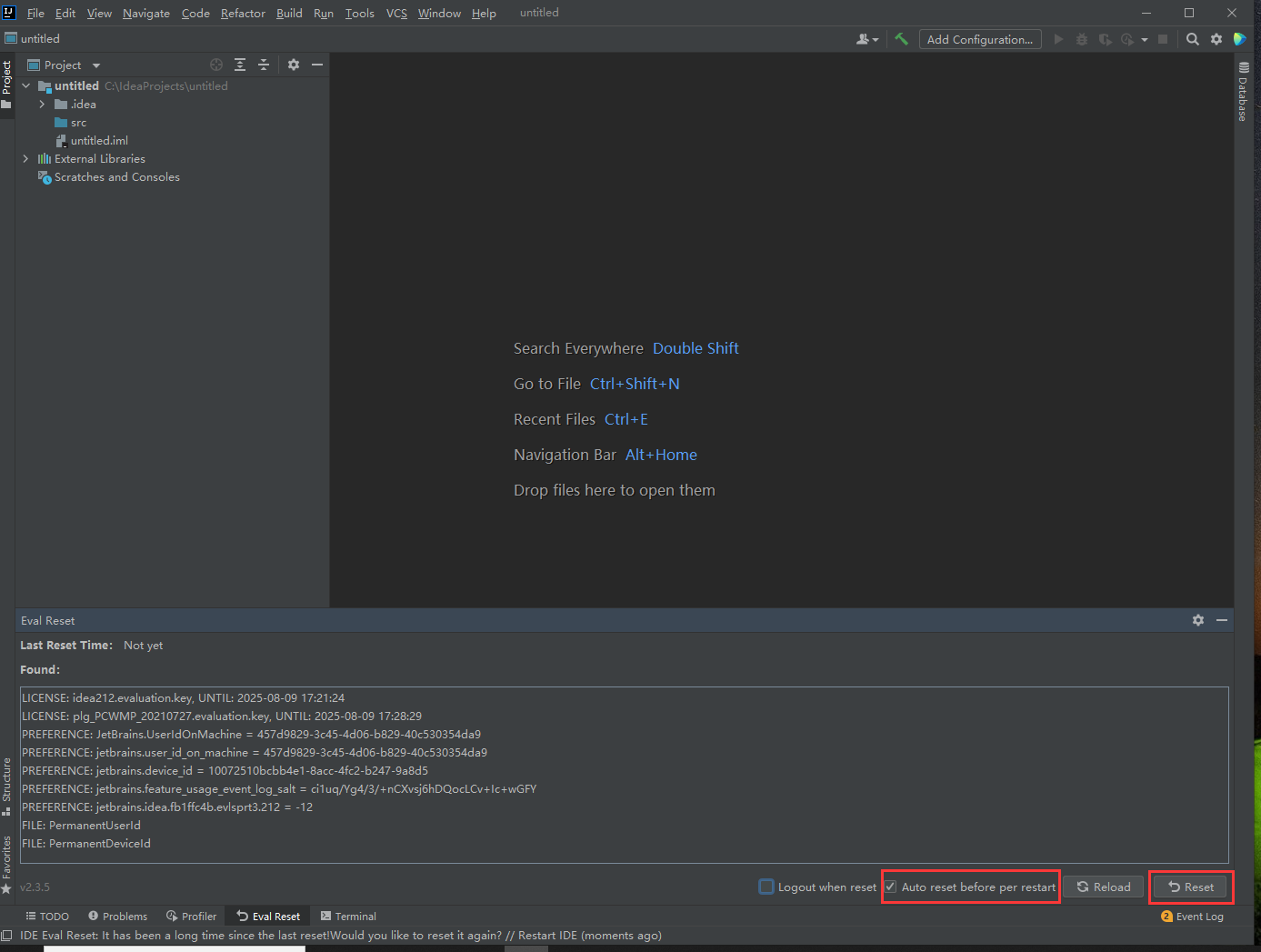Open Search Everywhere magnifier icon
The width and height of the screenshot is (1261, 952).
pos(1193,39)
